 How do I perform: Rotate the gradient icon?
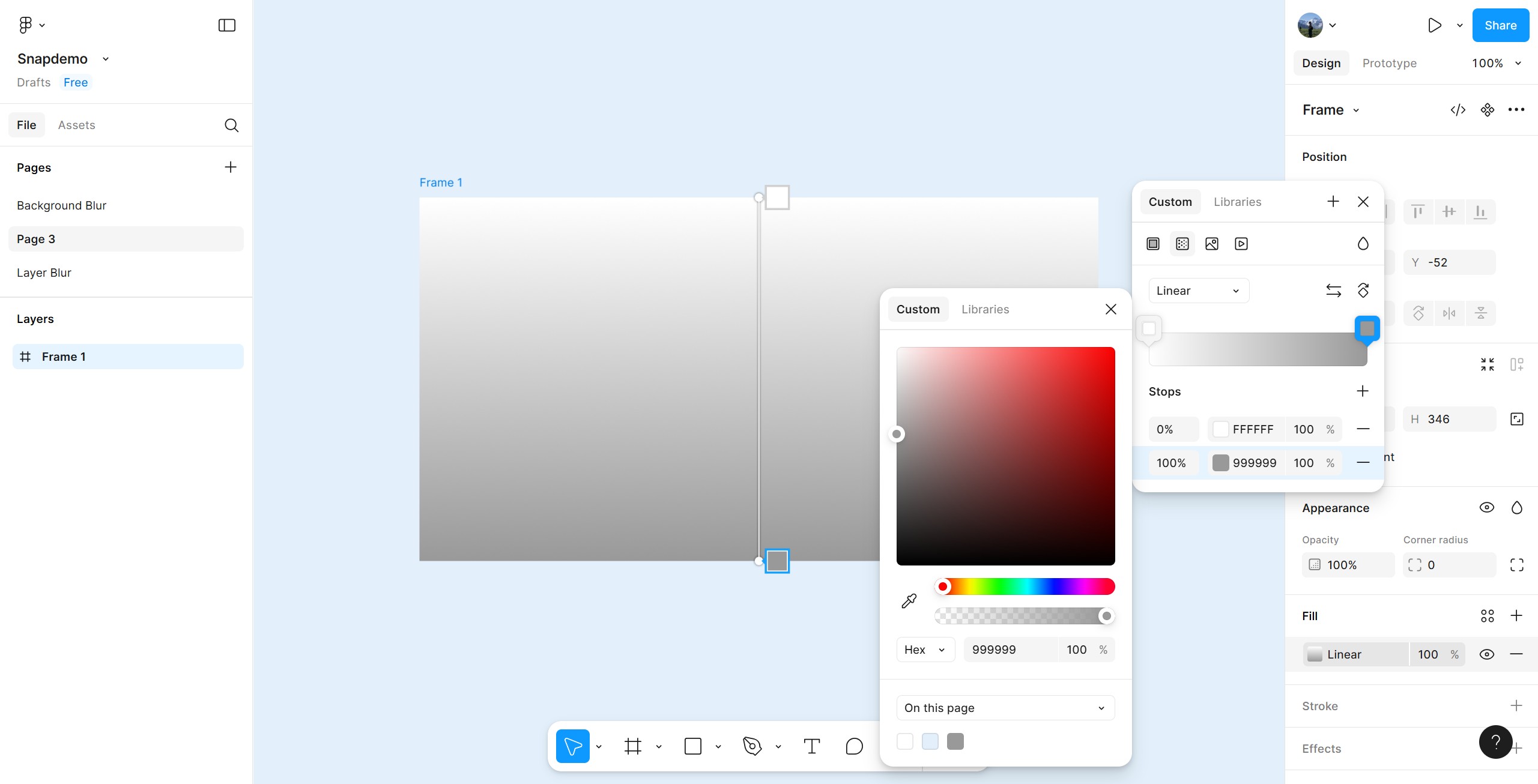[1363, 291]
